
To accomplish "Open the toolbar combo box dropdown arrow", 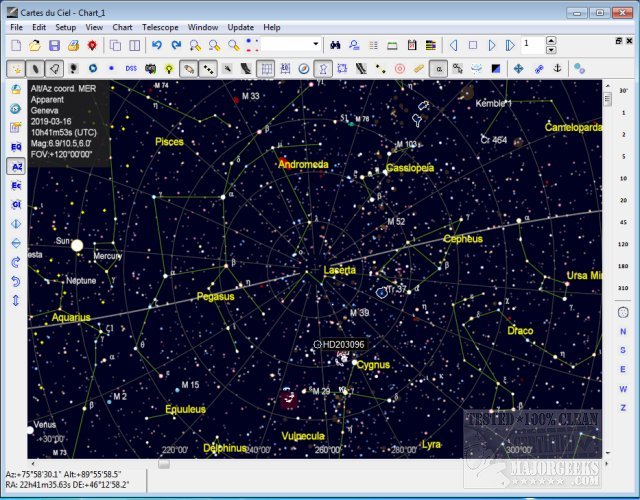I will (316, 44).
